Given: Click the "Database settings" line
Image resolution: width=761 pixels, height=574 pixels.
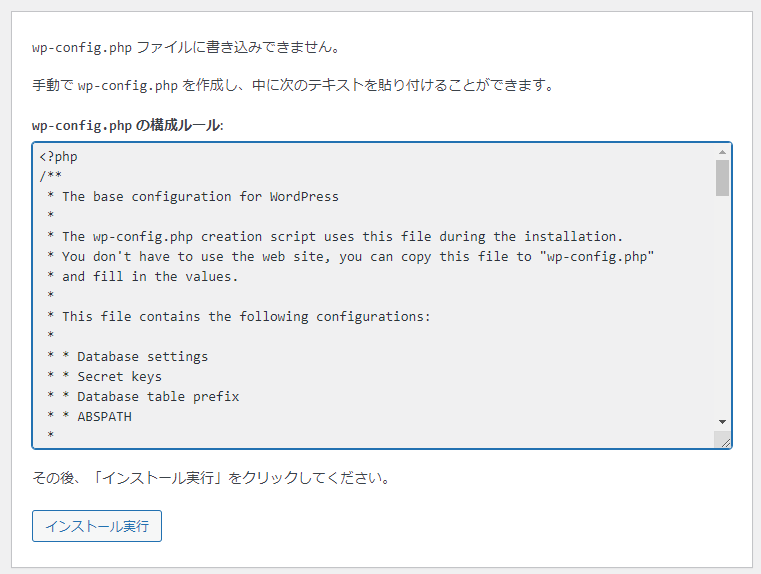Looking at the screenshot, I should 142,357.
